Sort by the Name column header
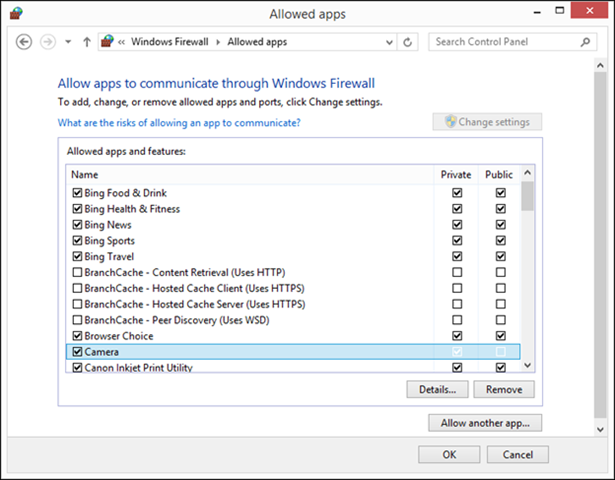 pyautogui.click(x=250, y=175)
